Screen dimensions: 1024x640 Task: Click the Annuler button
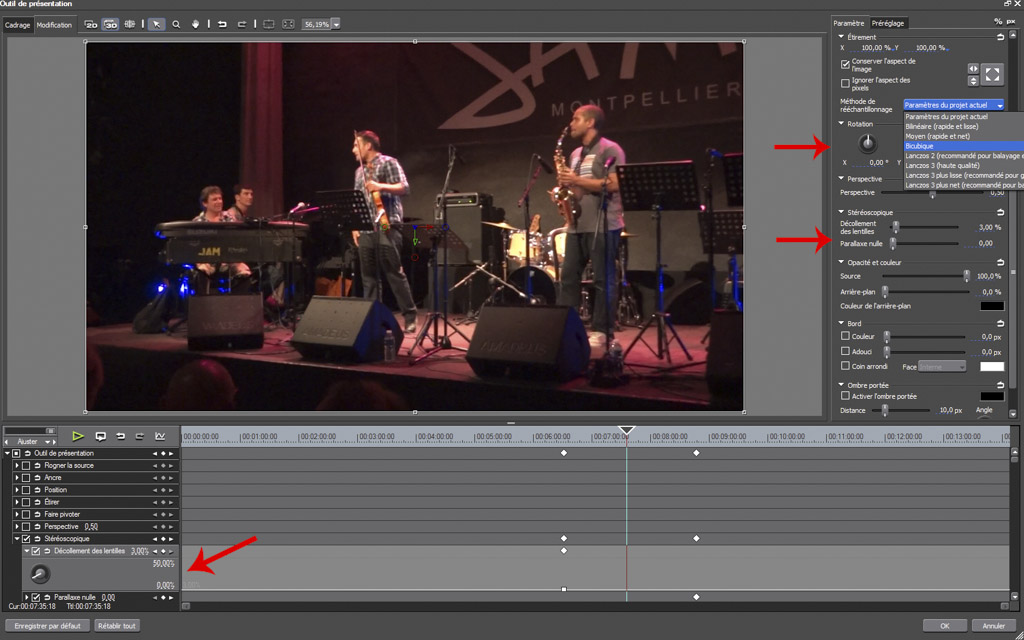pos(993,626)
